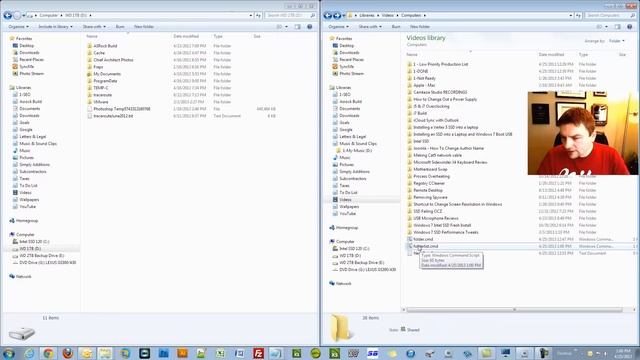Click the Forward arrow in the Videos library window

[337, 16]
